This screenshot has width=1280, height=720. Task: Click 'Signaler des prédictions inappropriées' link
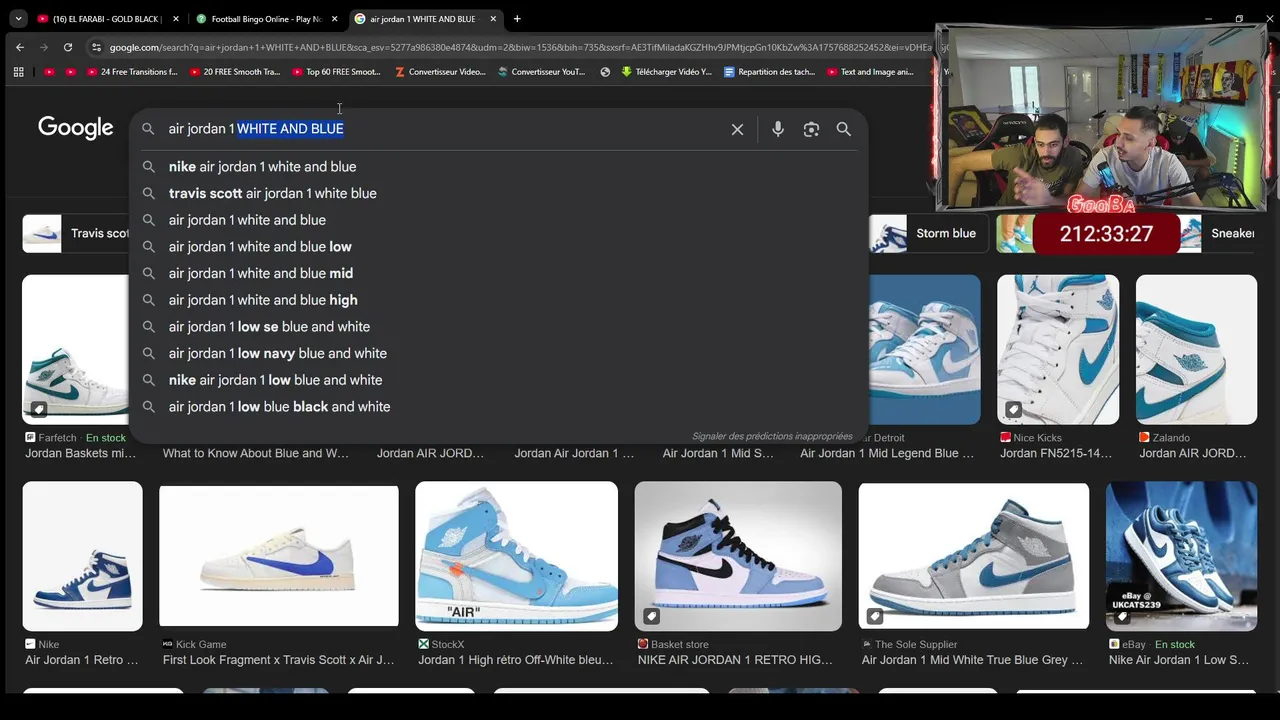772,436
